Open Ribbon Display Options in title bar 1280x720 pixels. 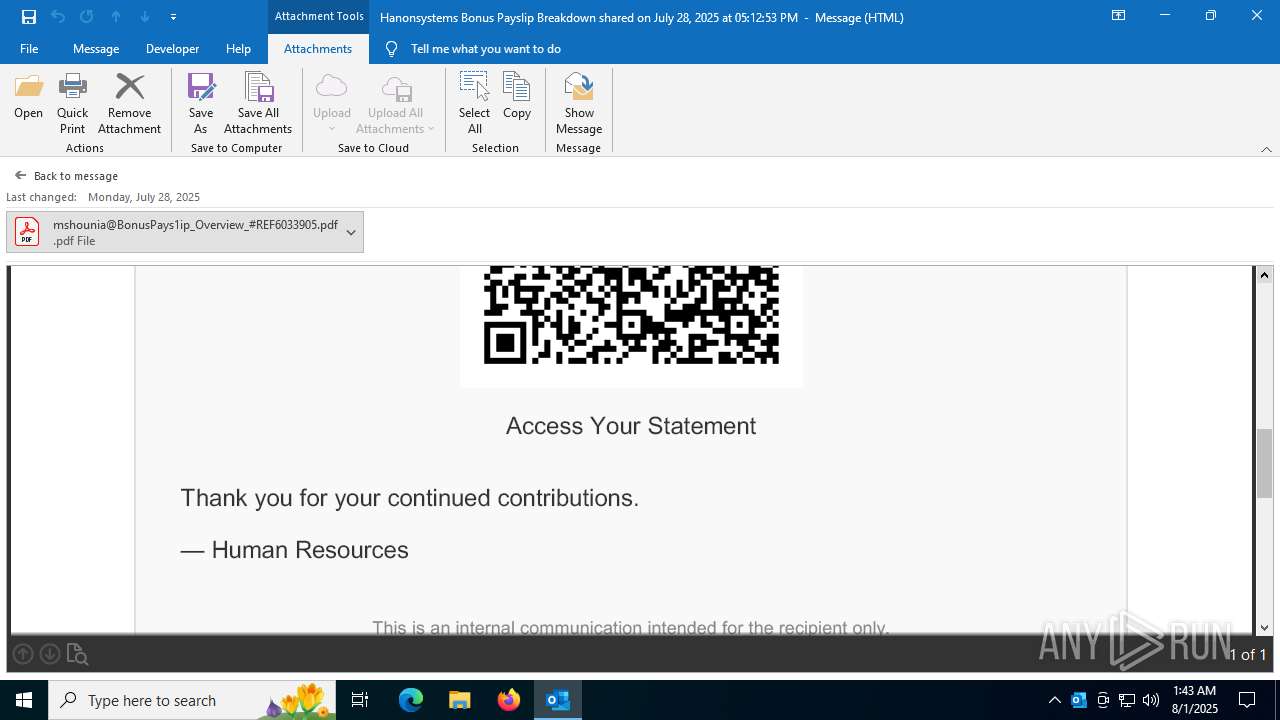tap(1118, 16)
